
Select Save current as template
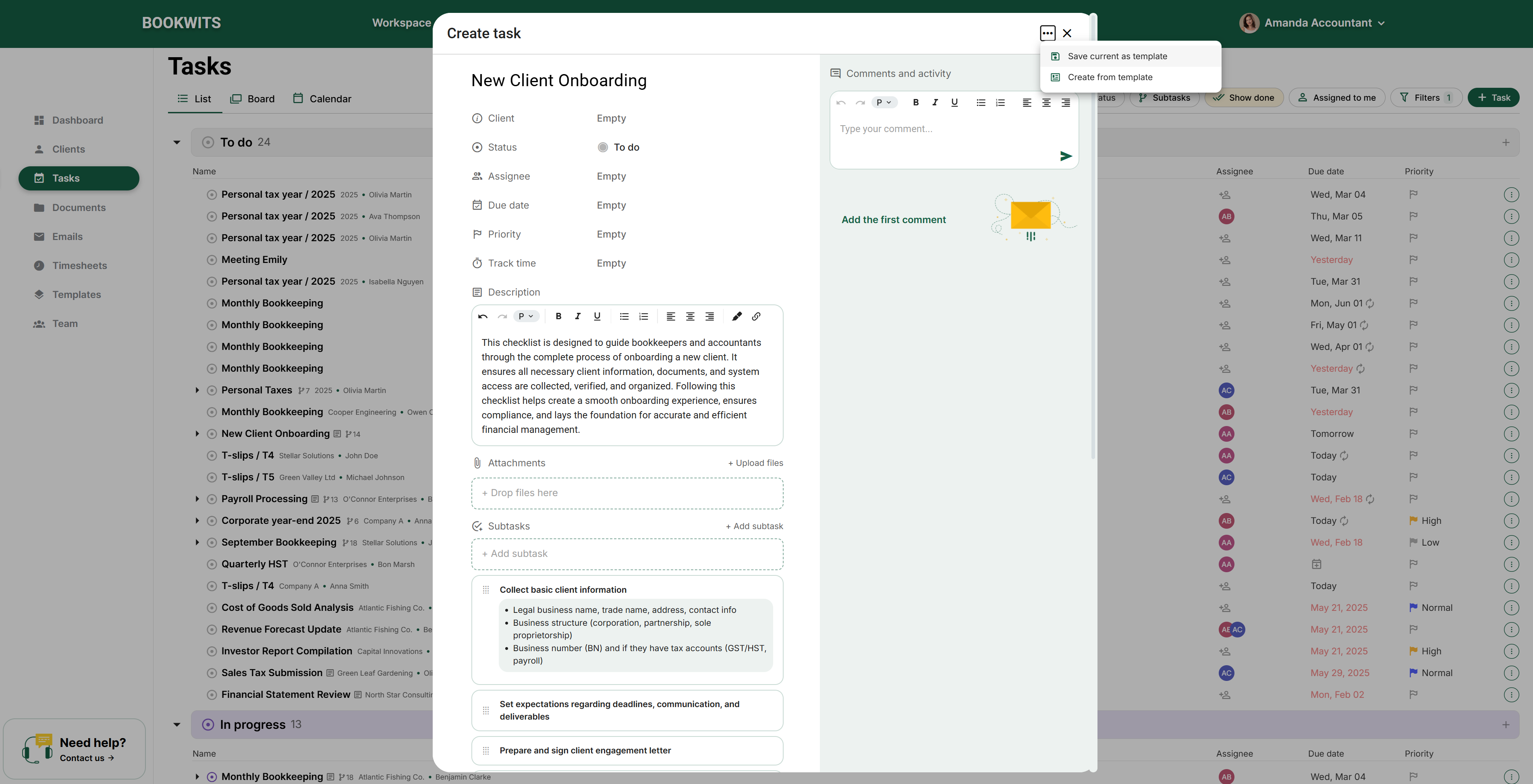click(x=1117, y=56)
